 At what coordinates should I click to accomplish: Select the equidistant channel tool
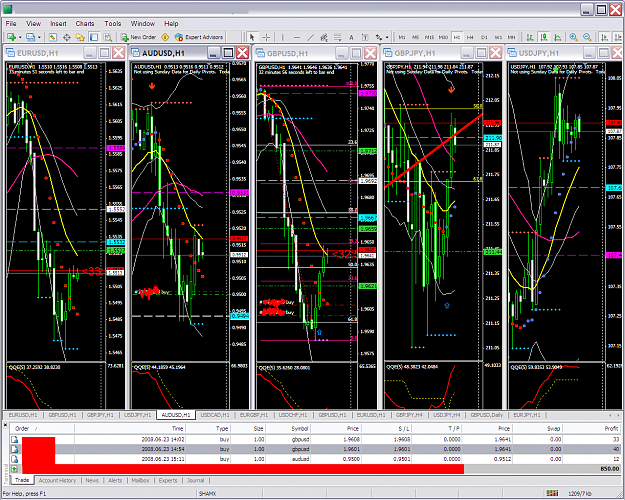point(324,37)
